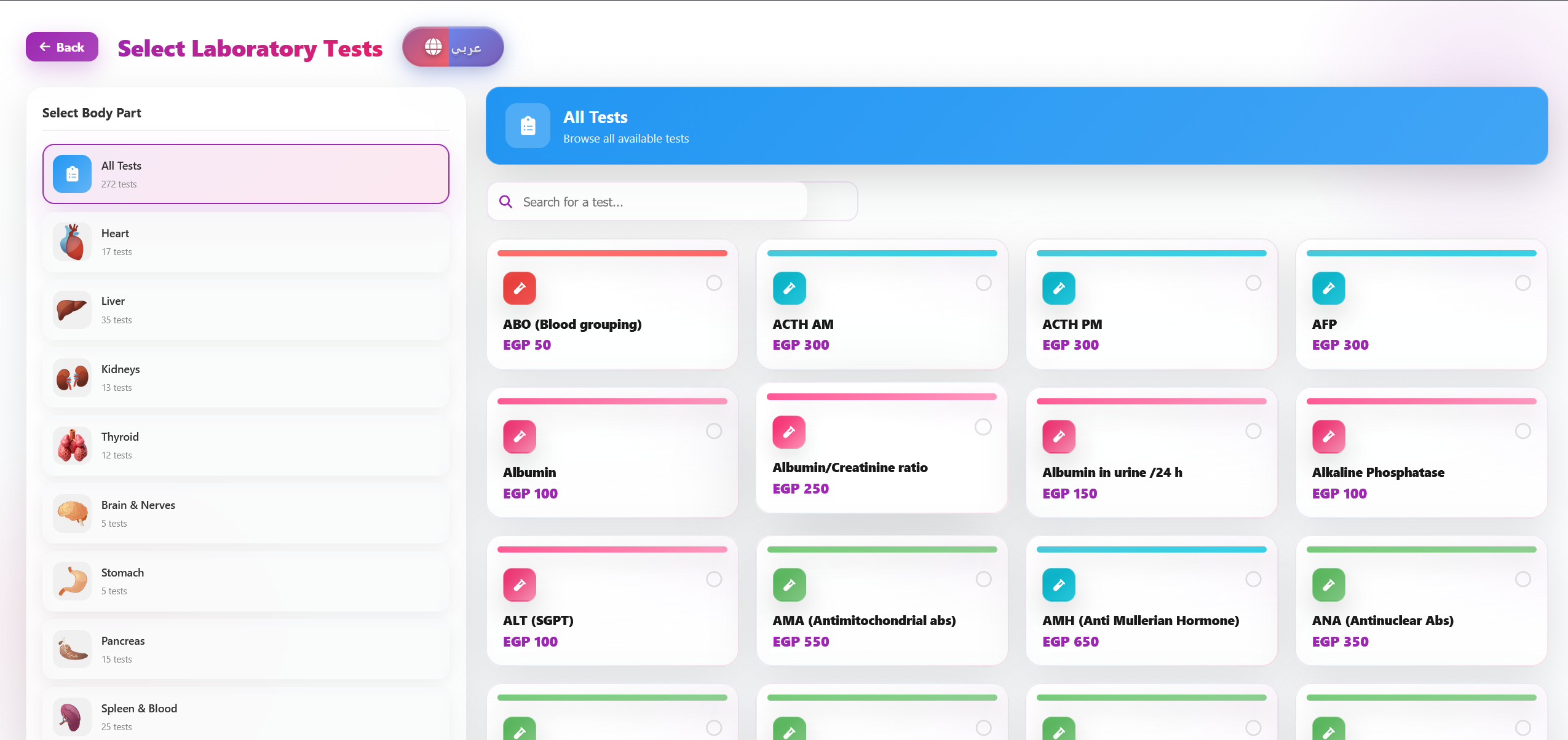Click the Thyroid organ icon
The height and width of the screenshot is (740, 1568).
coord(72,446)
